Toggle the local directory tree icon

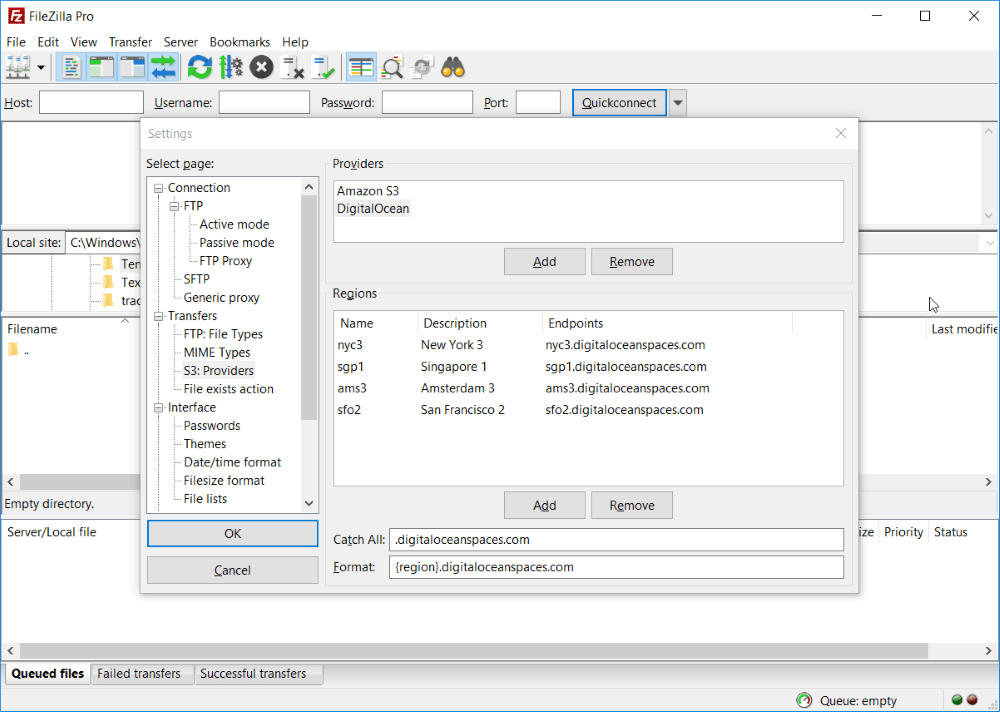point(102,67)
